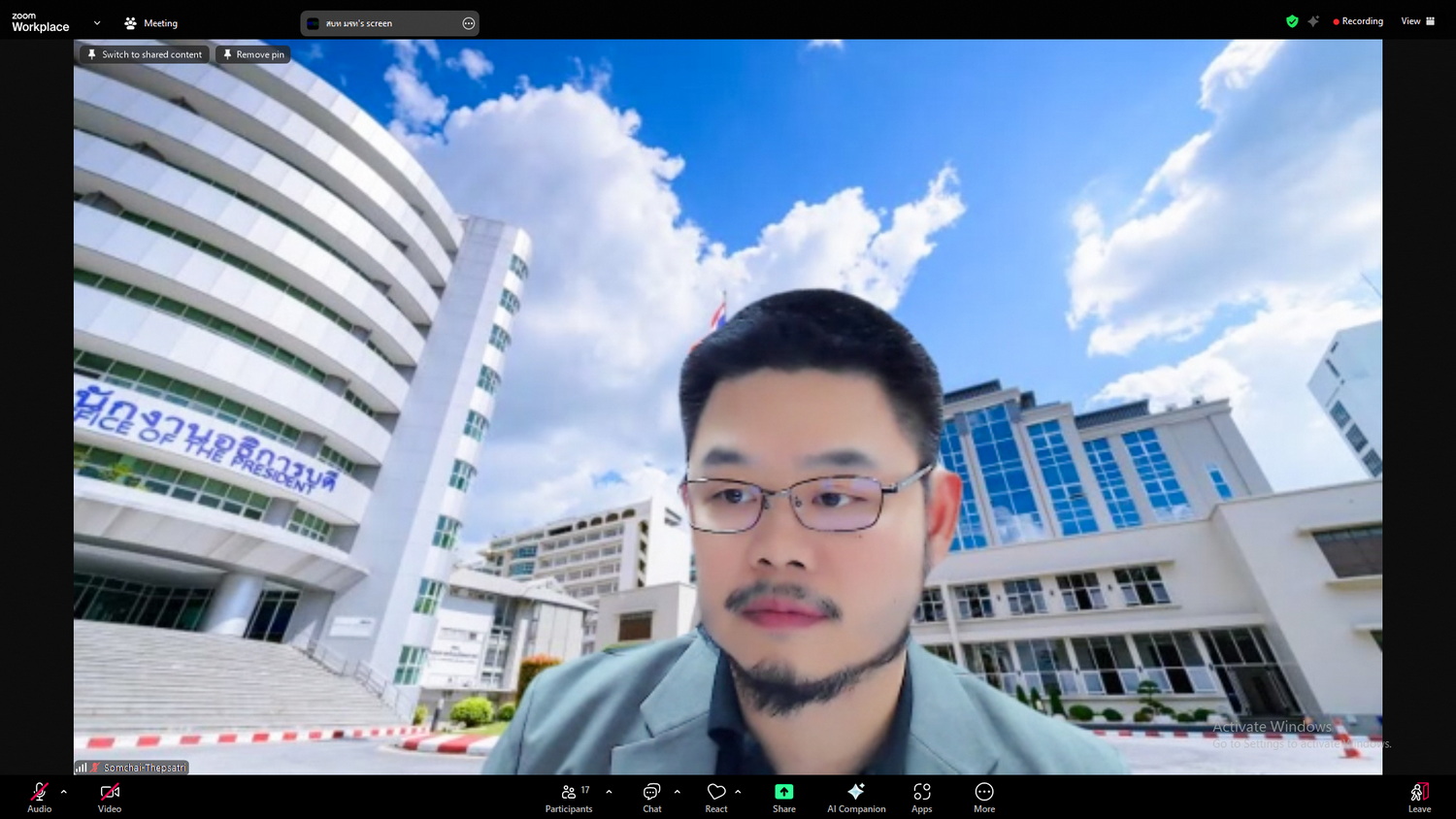1456x819 pixels.
Task: Expand the Participants options arrow
Action: point(609,792)
